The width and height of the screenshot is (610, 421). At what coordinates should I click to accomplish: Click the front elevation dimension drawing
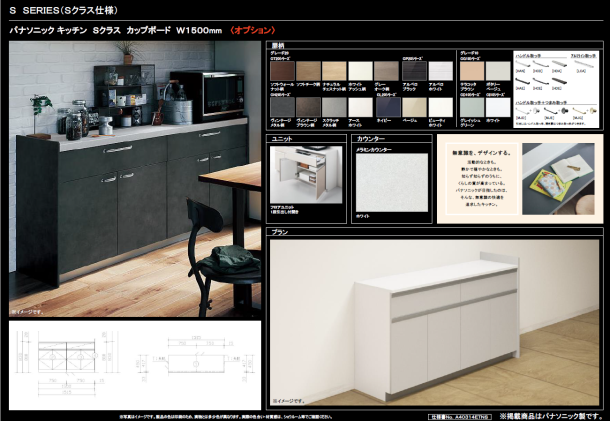pyautogui.click(x=67, y=363)
